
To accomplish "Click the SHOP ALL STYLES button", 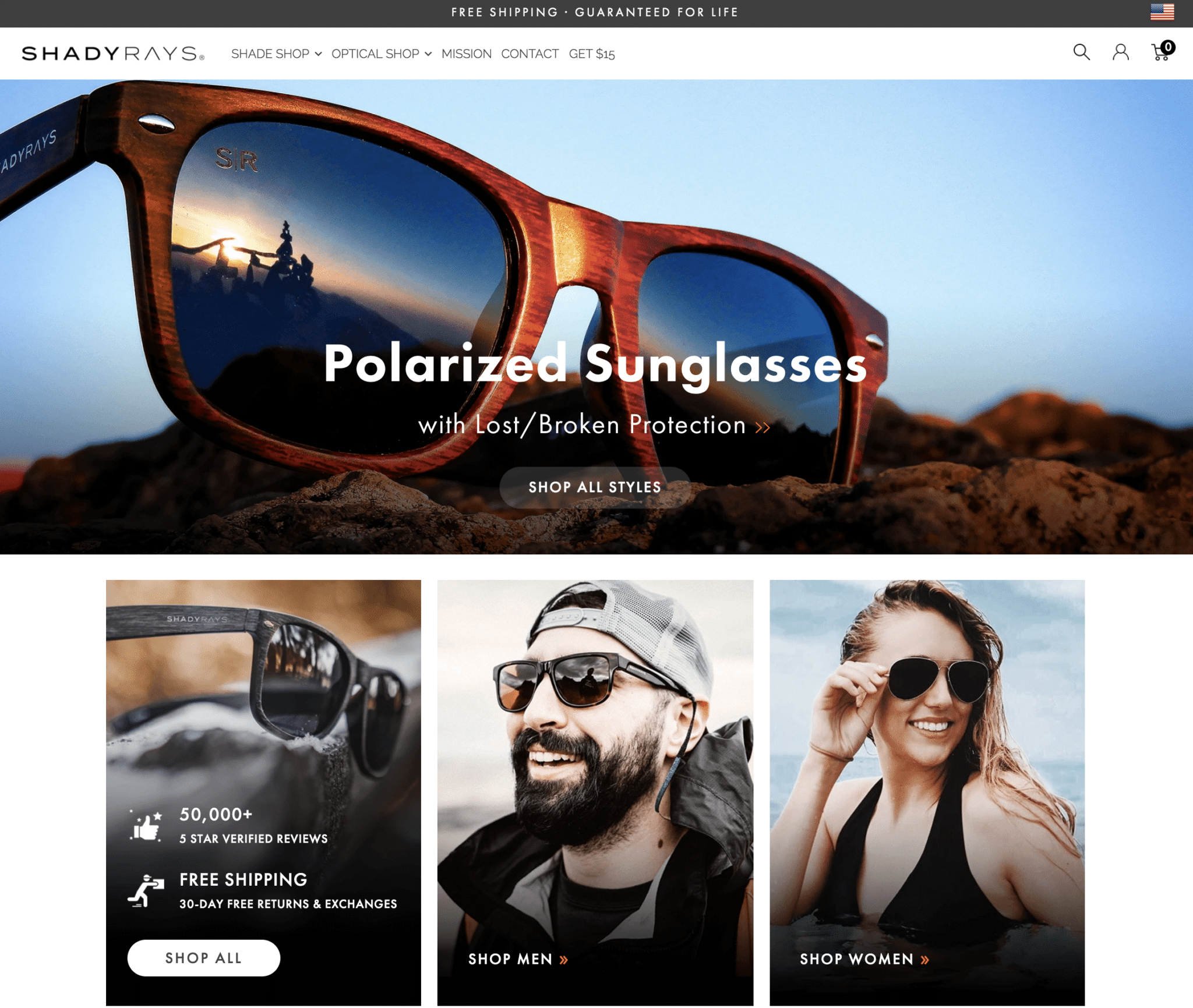I will coord(596,487).
